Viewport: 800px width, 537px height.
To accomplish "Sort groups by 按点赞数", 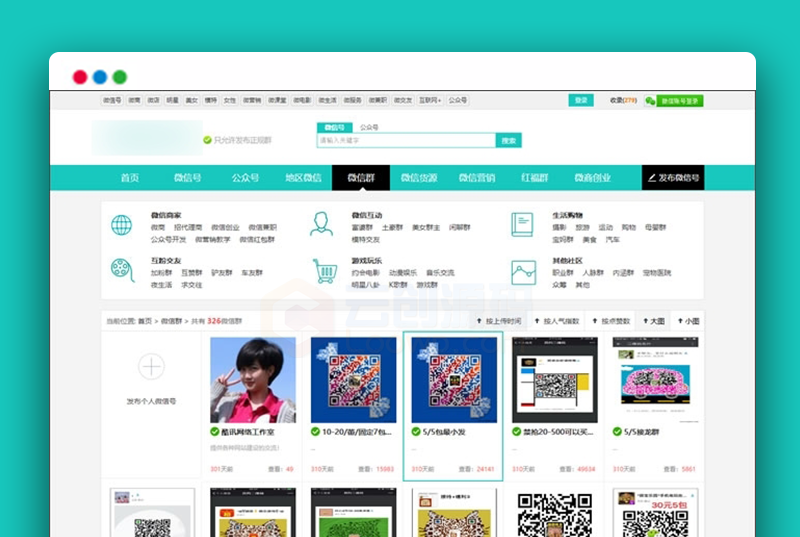I will [x=611, y=321].
